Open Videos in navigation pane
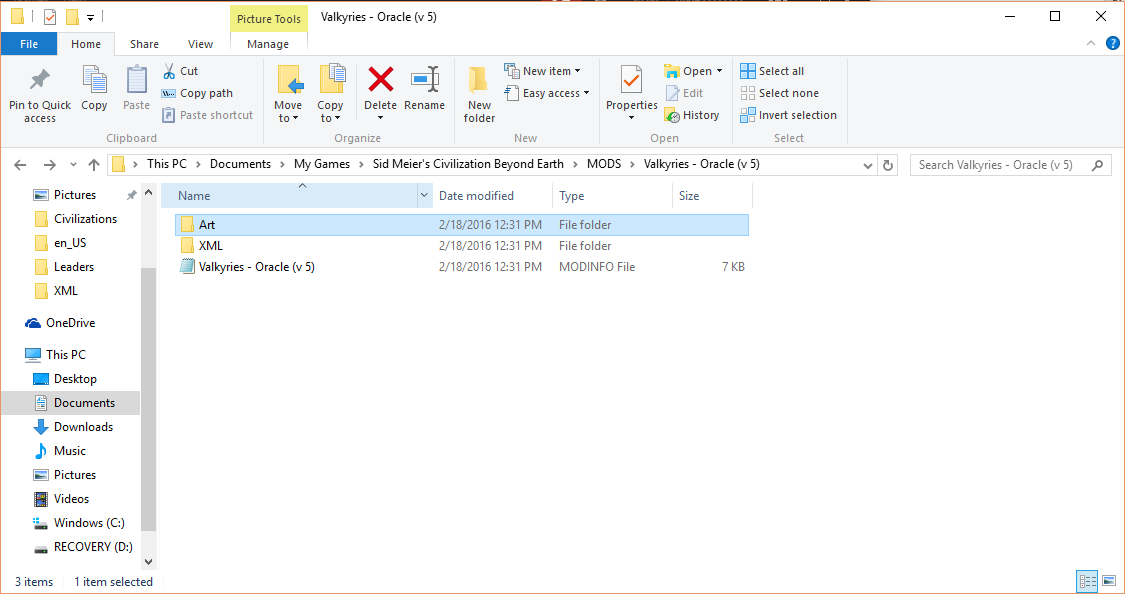Viewport: 1125px width, 594px height. pyautogui.click(x=71, y=499)
